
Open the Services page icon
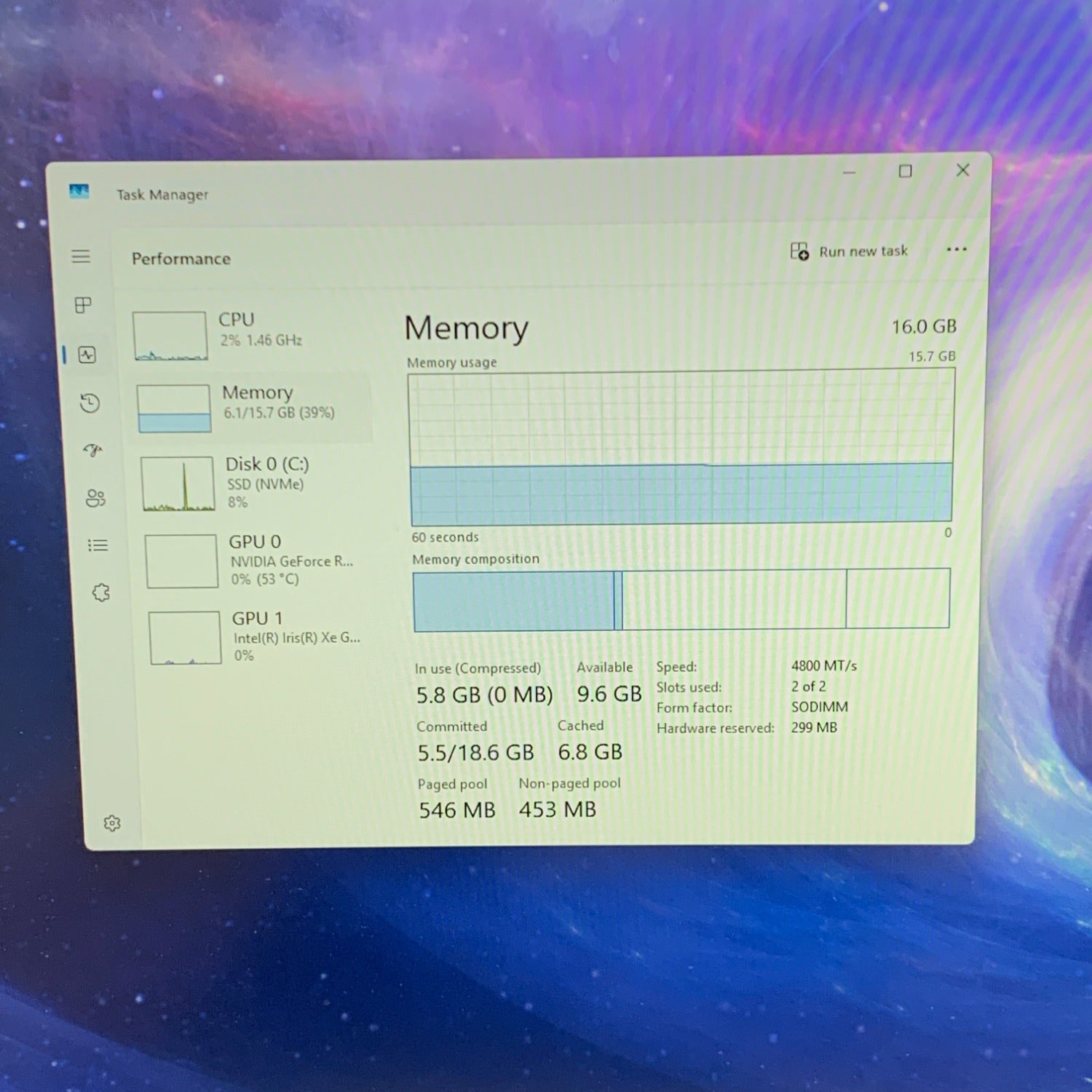(101, 593)
